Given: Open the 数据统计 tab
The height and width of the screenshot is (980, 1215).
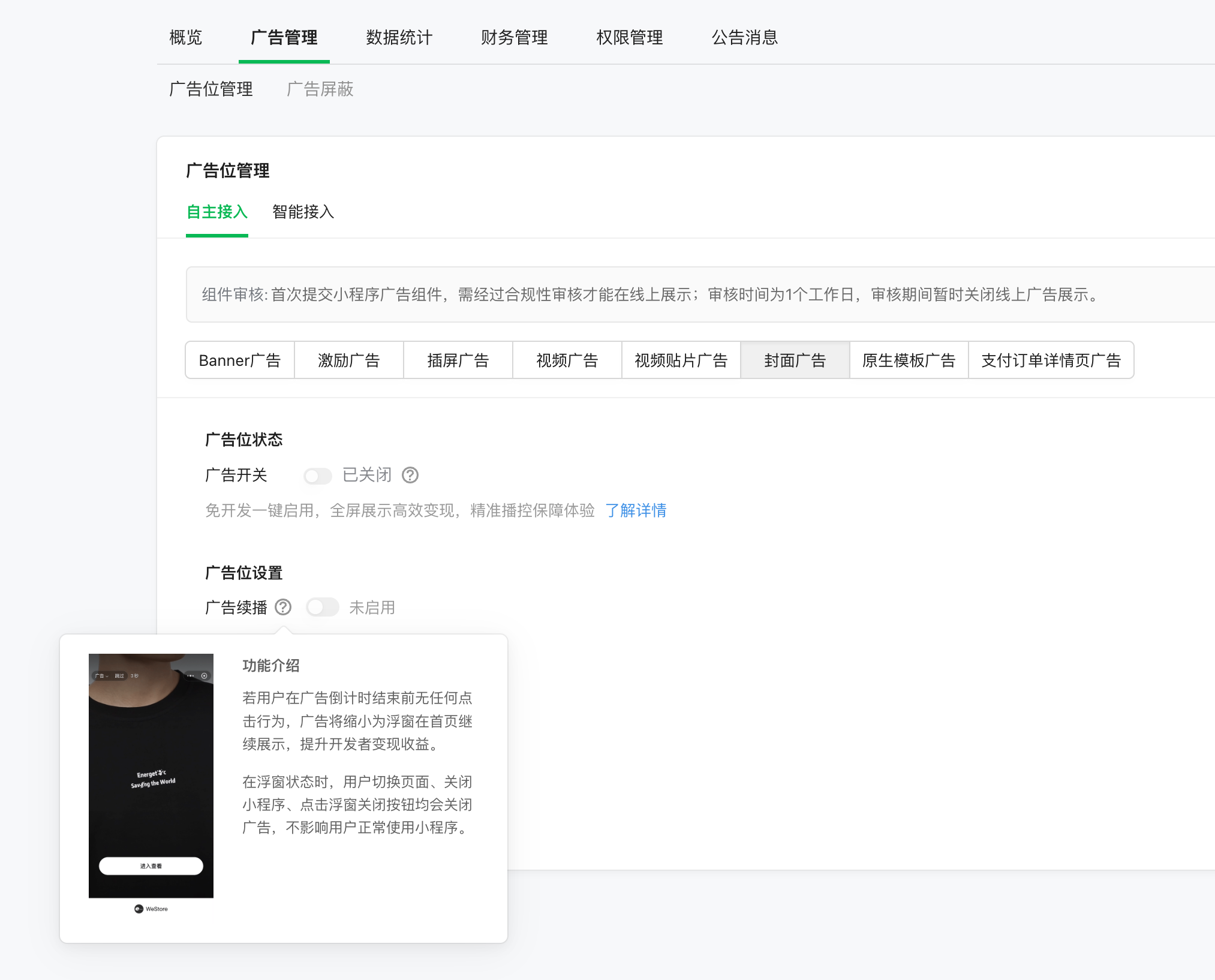Looking at the screenshot, I should [x=399, y=38].
